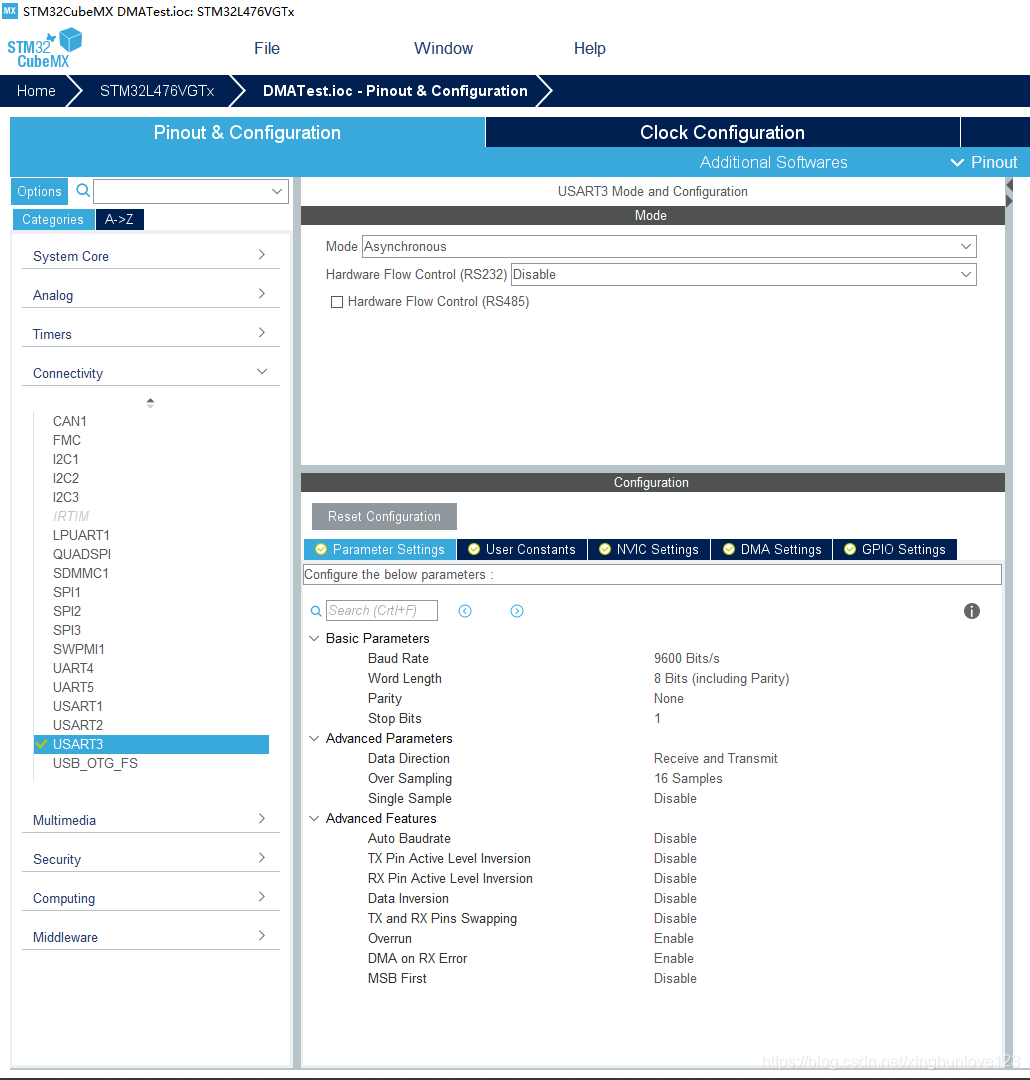Collapse the Advanced Features group

[x=314, y=818]
